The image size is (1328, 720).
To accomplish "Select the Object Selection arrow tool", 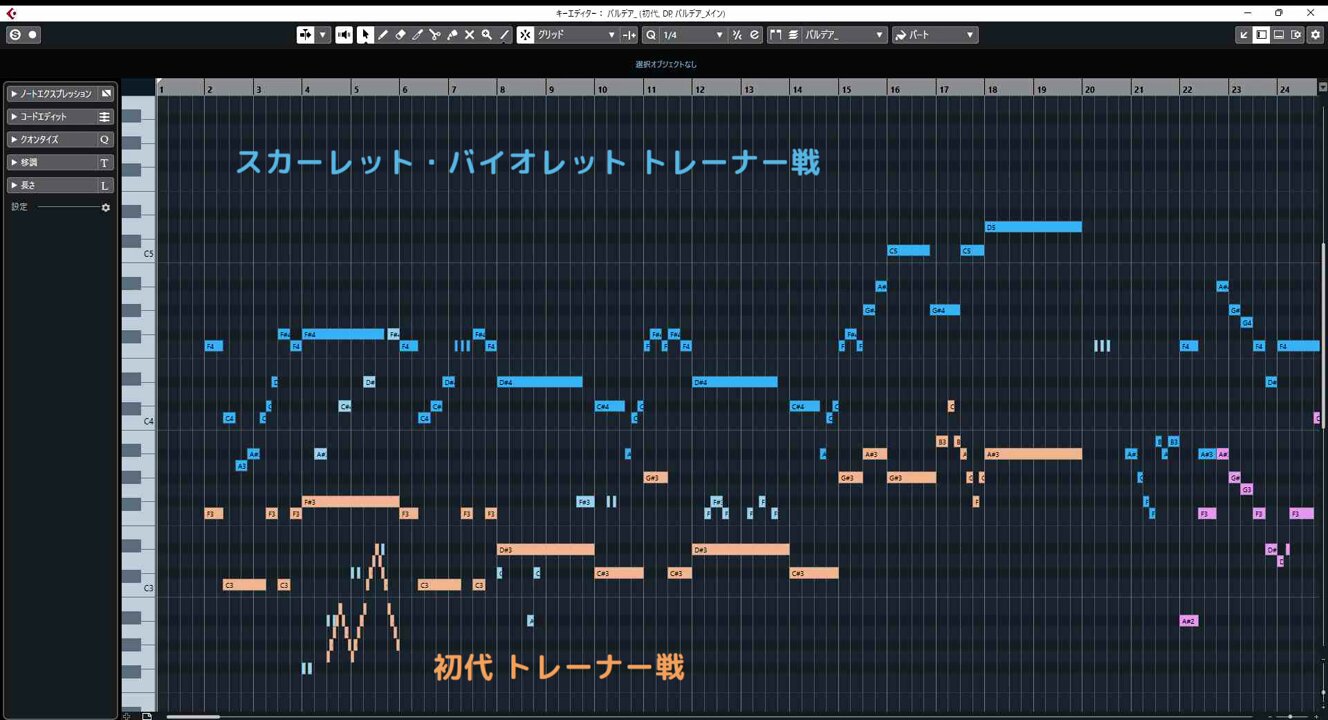I will (366, 35).
